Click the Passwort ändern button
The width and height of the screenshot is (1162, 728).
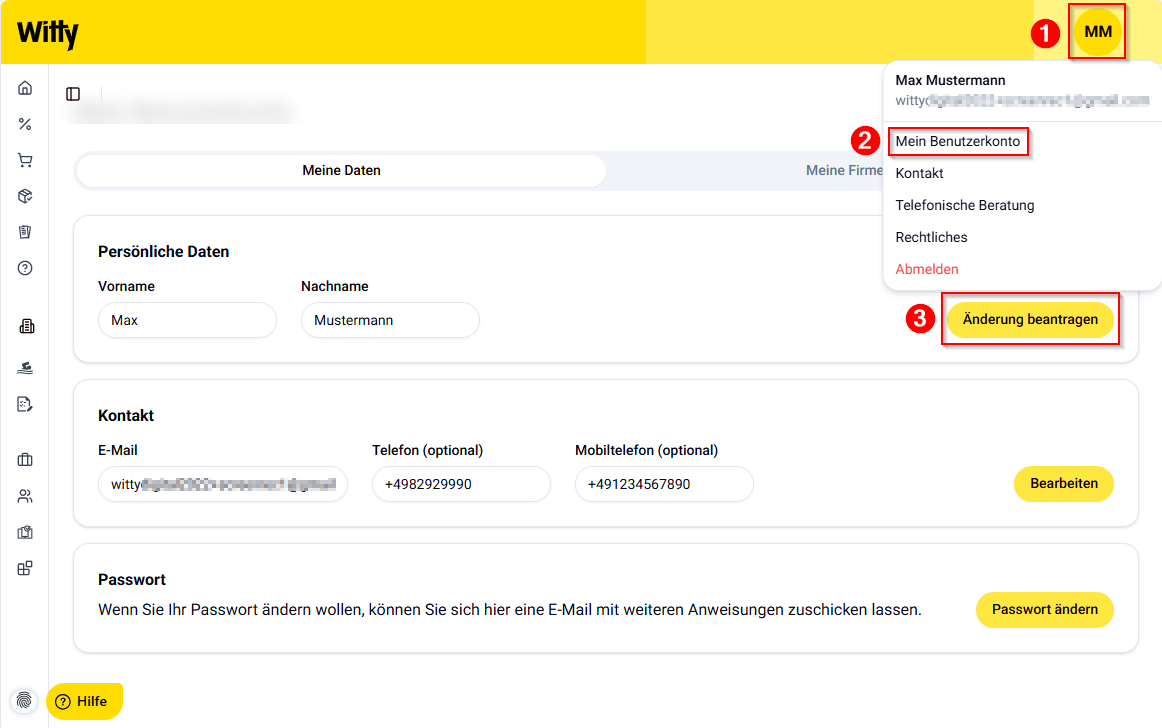1044,609
